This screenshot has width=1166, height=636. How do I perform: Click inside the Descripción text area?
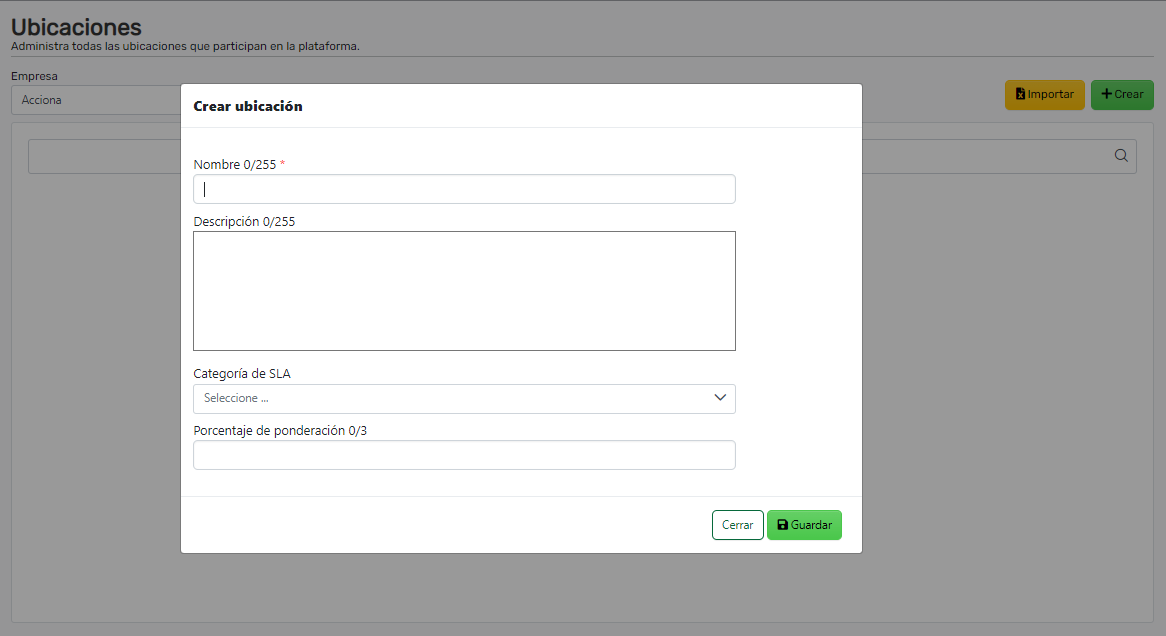[464, 291]
